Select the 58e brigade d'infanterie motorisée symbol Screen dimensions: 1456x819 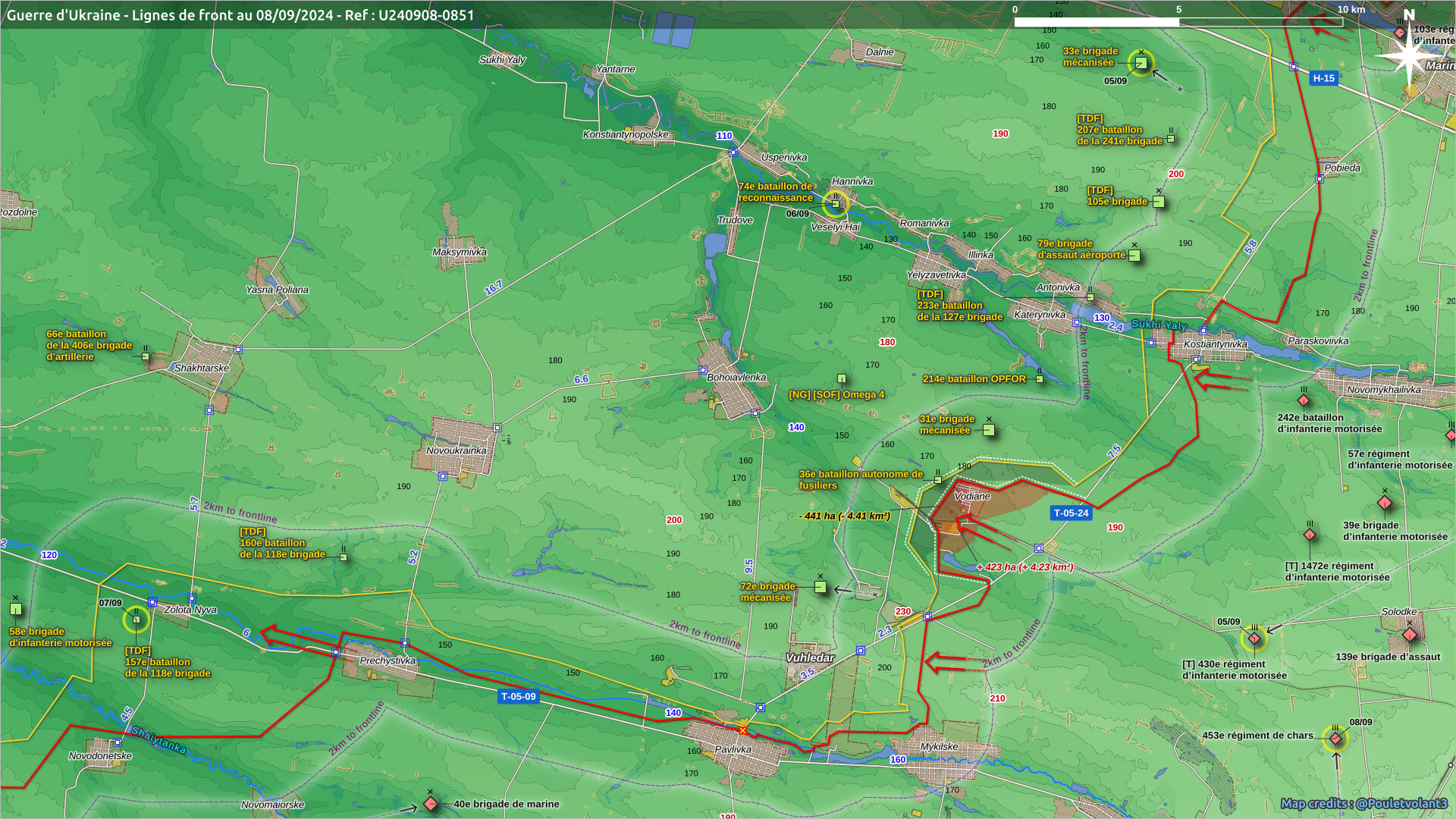tap(16, 609)
